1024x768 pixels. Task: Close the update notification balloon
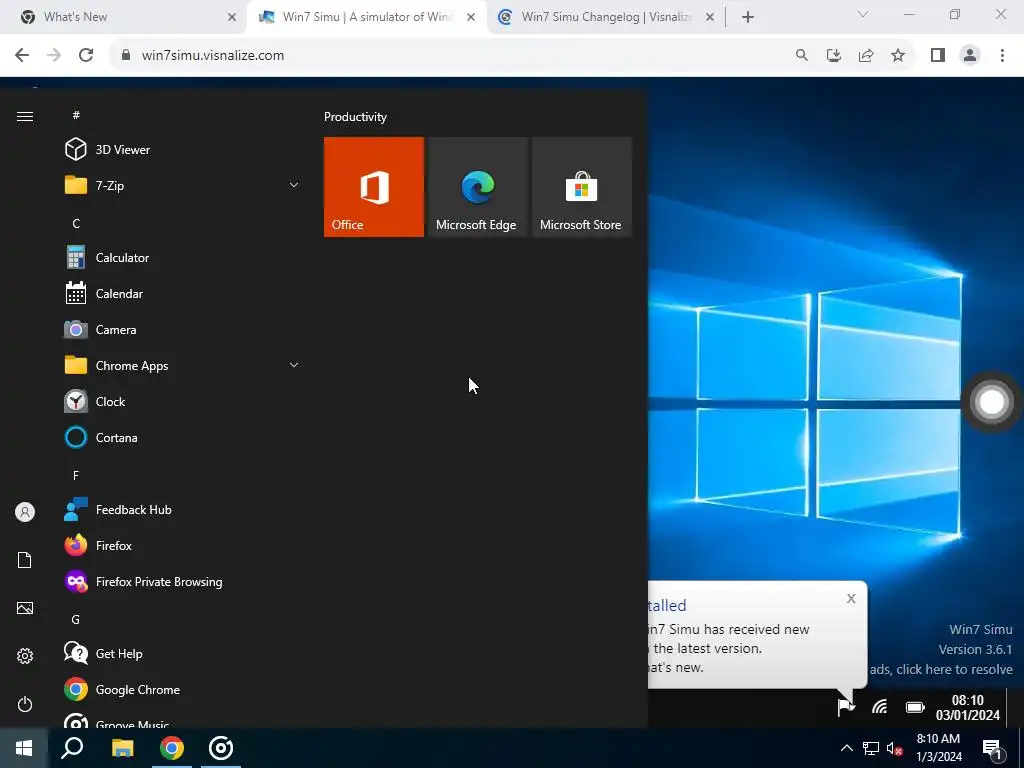(x=851, y=598)
